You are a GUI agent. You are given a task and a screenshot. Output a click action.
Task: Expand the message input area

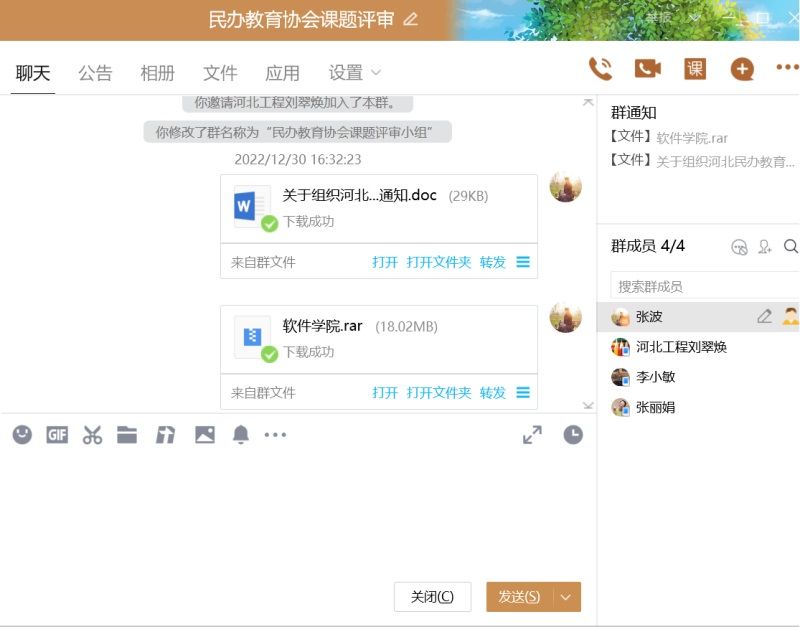[532, 435]
